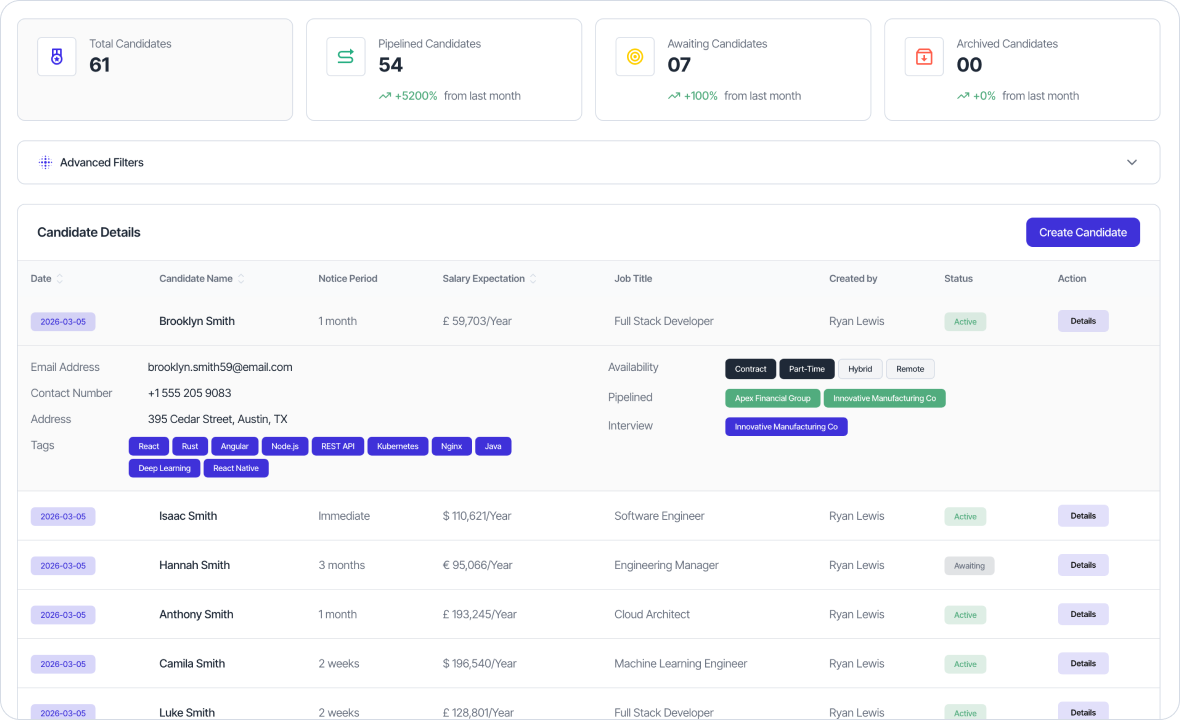Expand the Advanced Filters chevron
The height and width of the screenshot is (720, 1180).
1132,162
